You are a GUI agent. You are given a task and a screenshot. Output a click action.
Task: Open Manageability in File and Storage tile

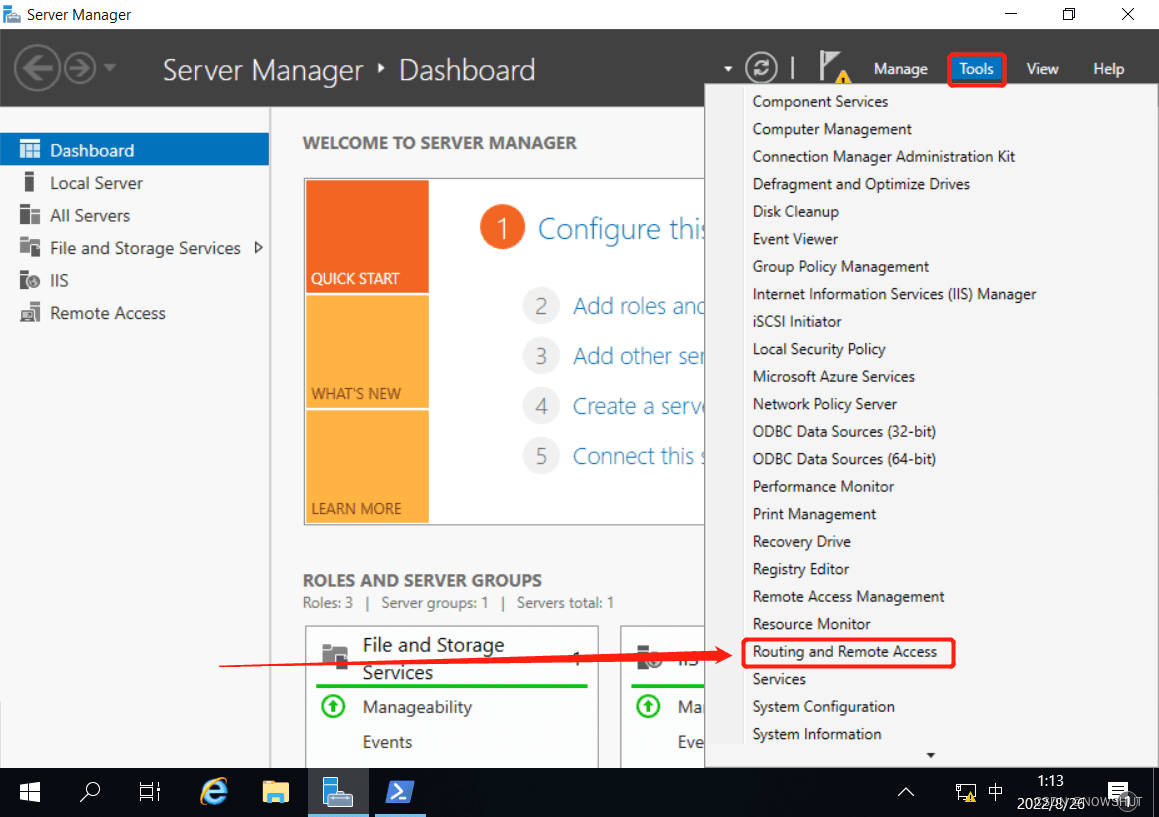point(417,708)
